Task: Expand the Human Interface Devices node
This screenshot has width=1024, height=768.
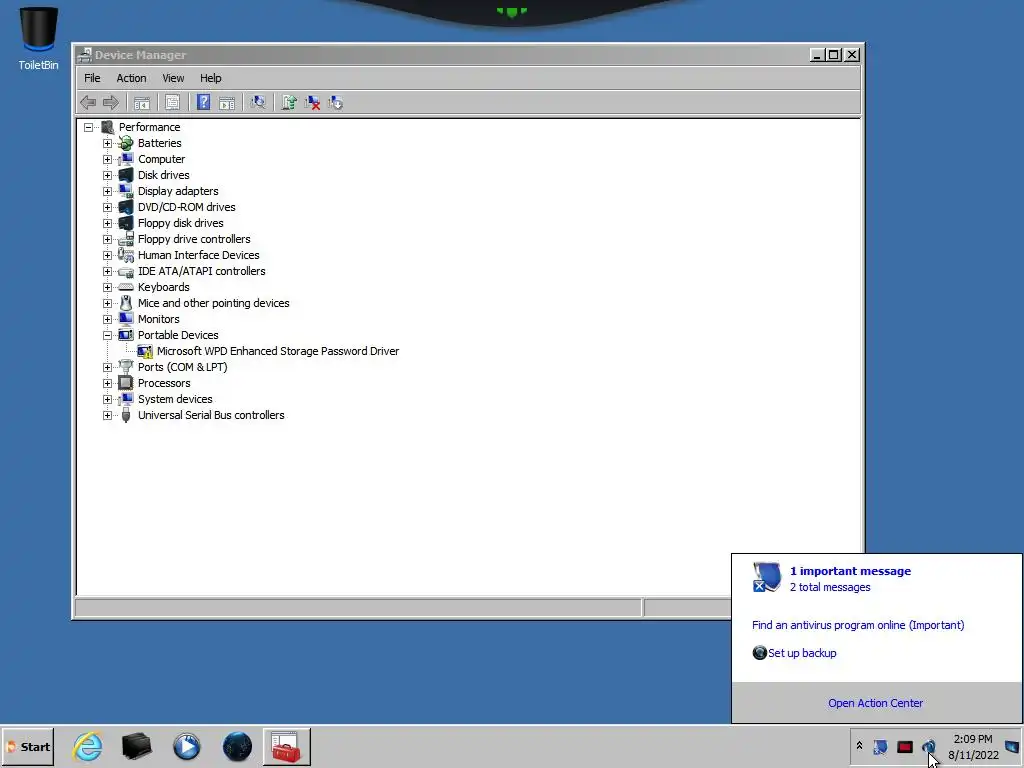Action: (x=108, y=255)
